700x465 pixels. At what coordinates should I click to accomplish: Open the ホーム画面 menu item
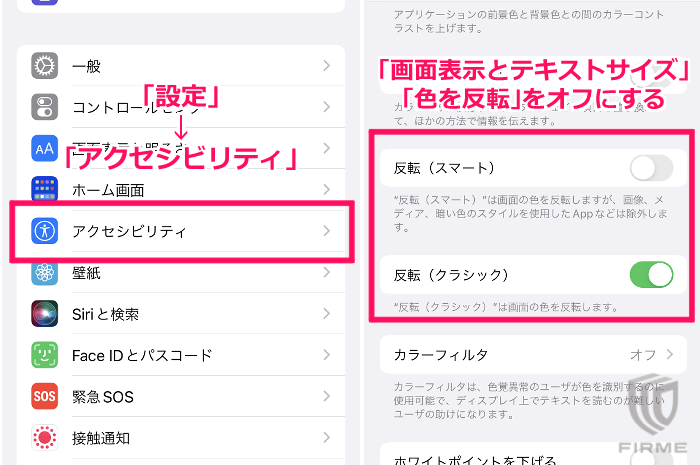(108, 189)
